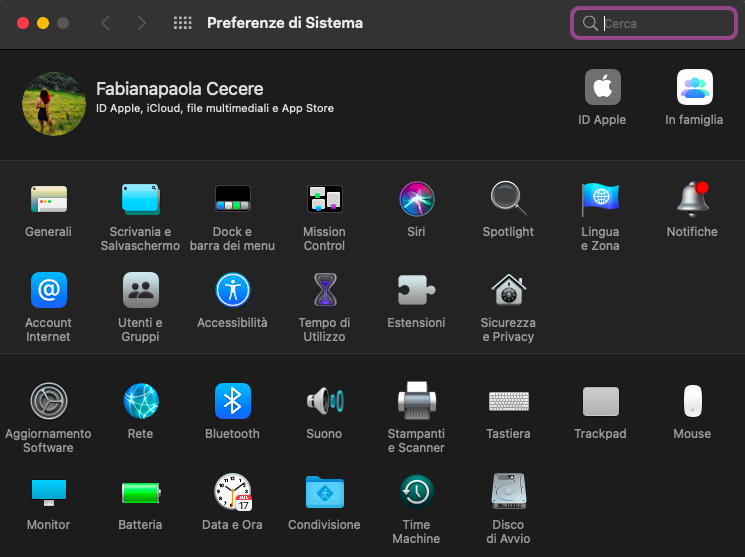Viewport: 745px width, 557px height.
Task: Open the Siri preferences pane
Action: coord(416,200)
